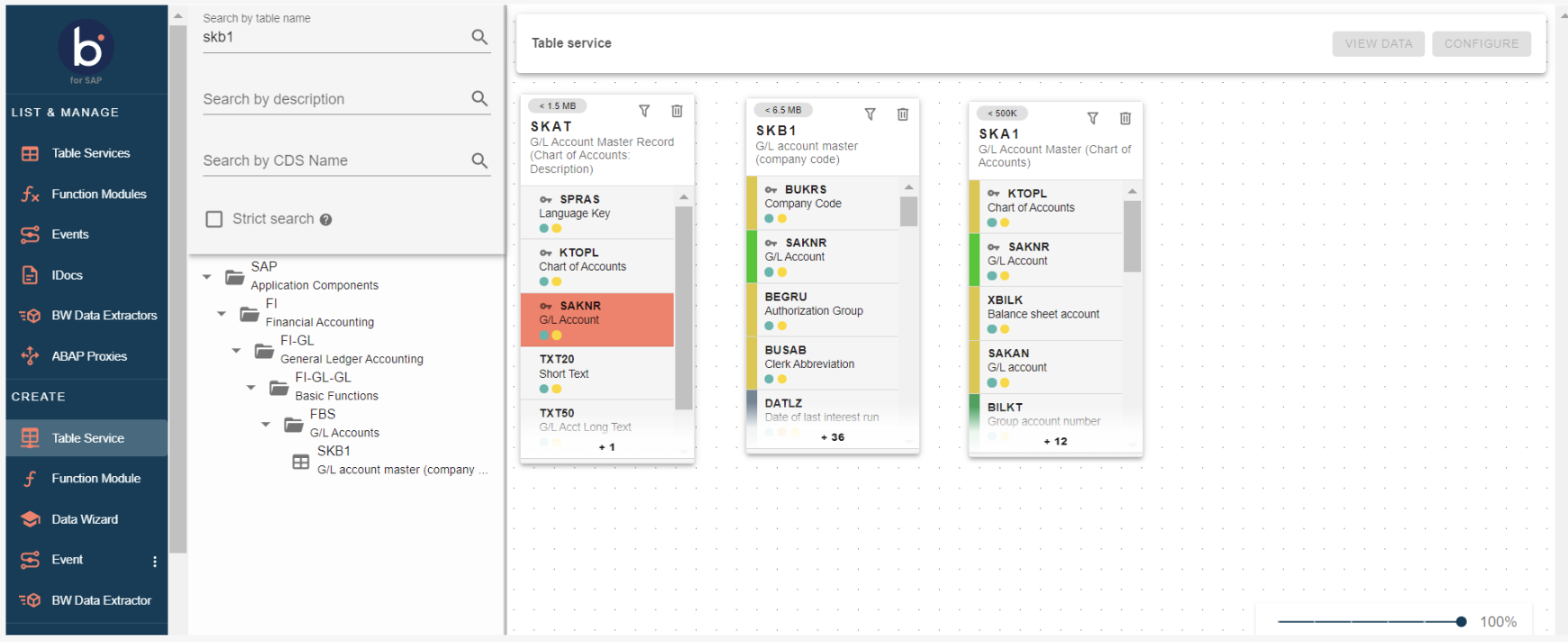Click the Search by description input field
This screenshot has height=642, width=1568.
pos(332,99)
